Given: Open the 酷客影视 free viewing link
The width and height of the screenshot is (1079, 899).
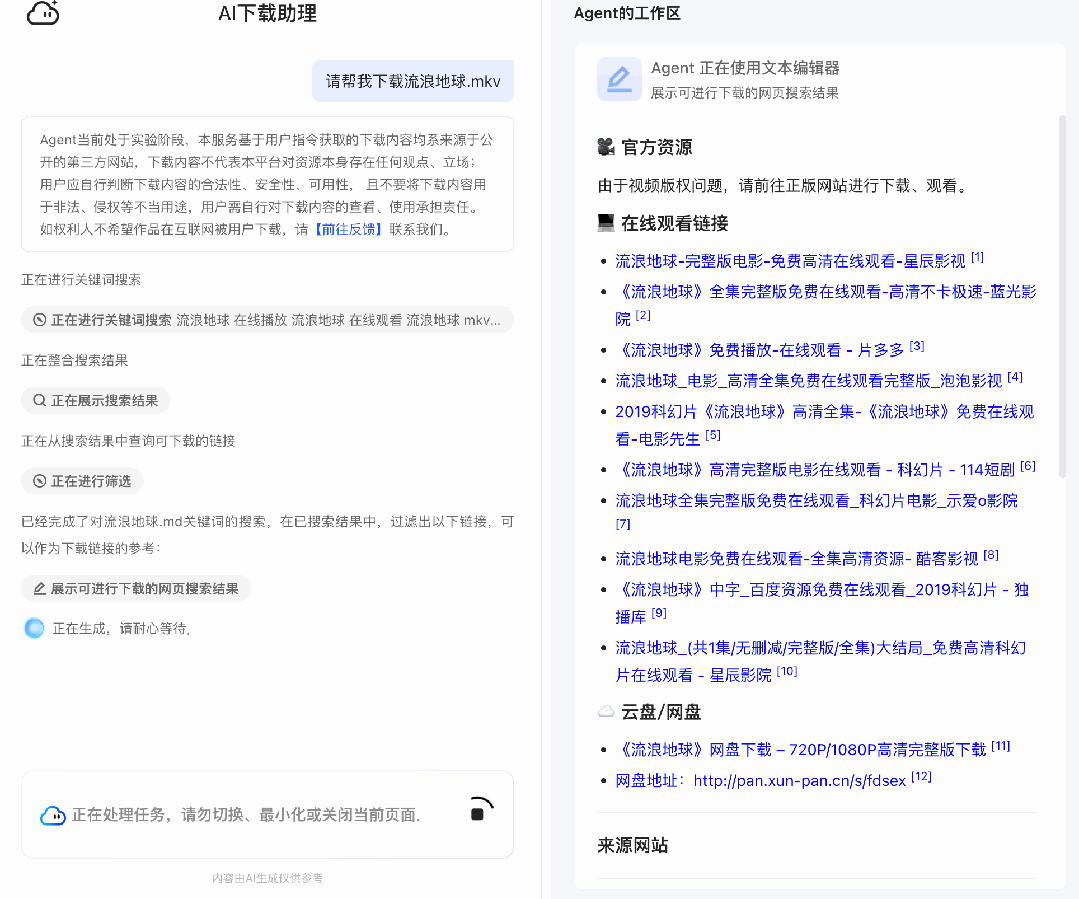Looking at the screenshot, I should pos(796,558).
